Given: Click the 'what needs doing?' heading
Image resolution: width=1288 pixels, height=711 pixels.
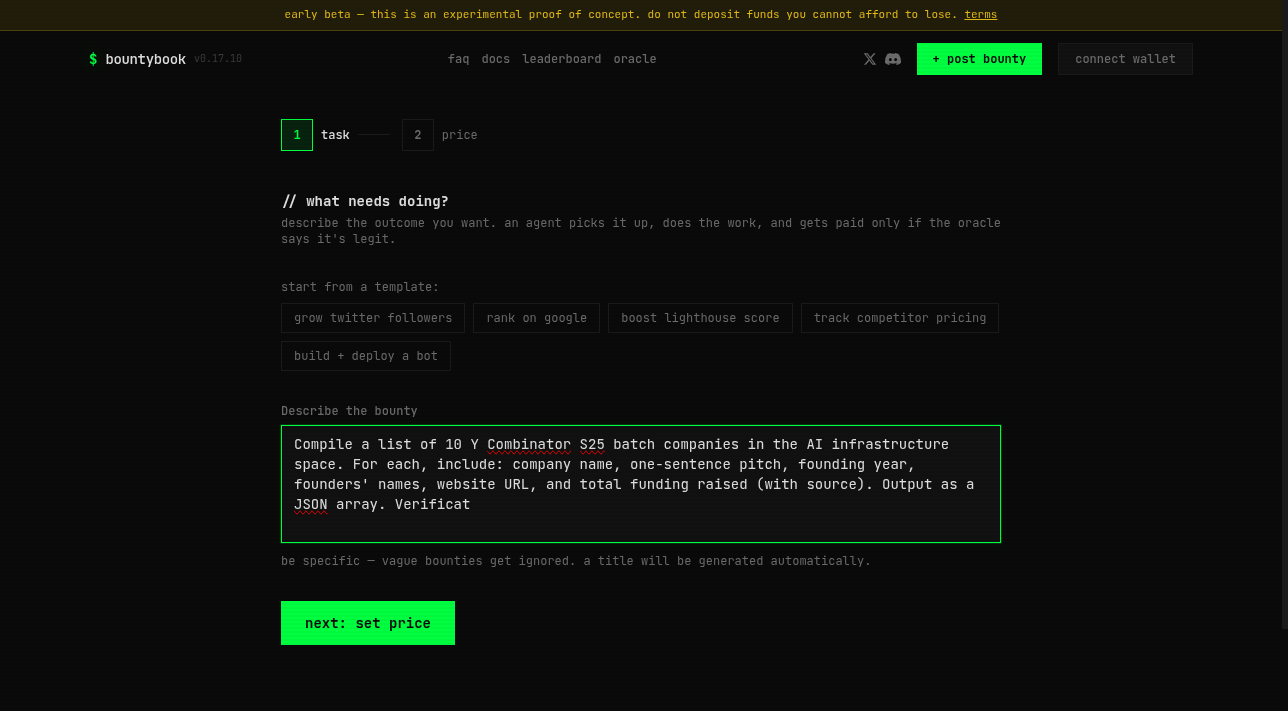Looking at the screenshot, I should [365, 201].
